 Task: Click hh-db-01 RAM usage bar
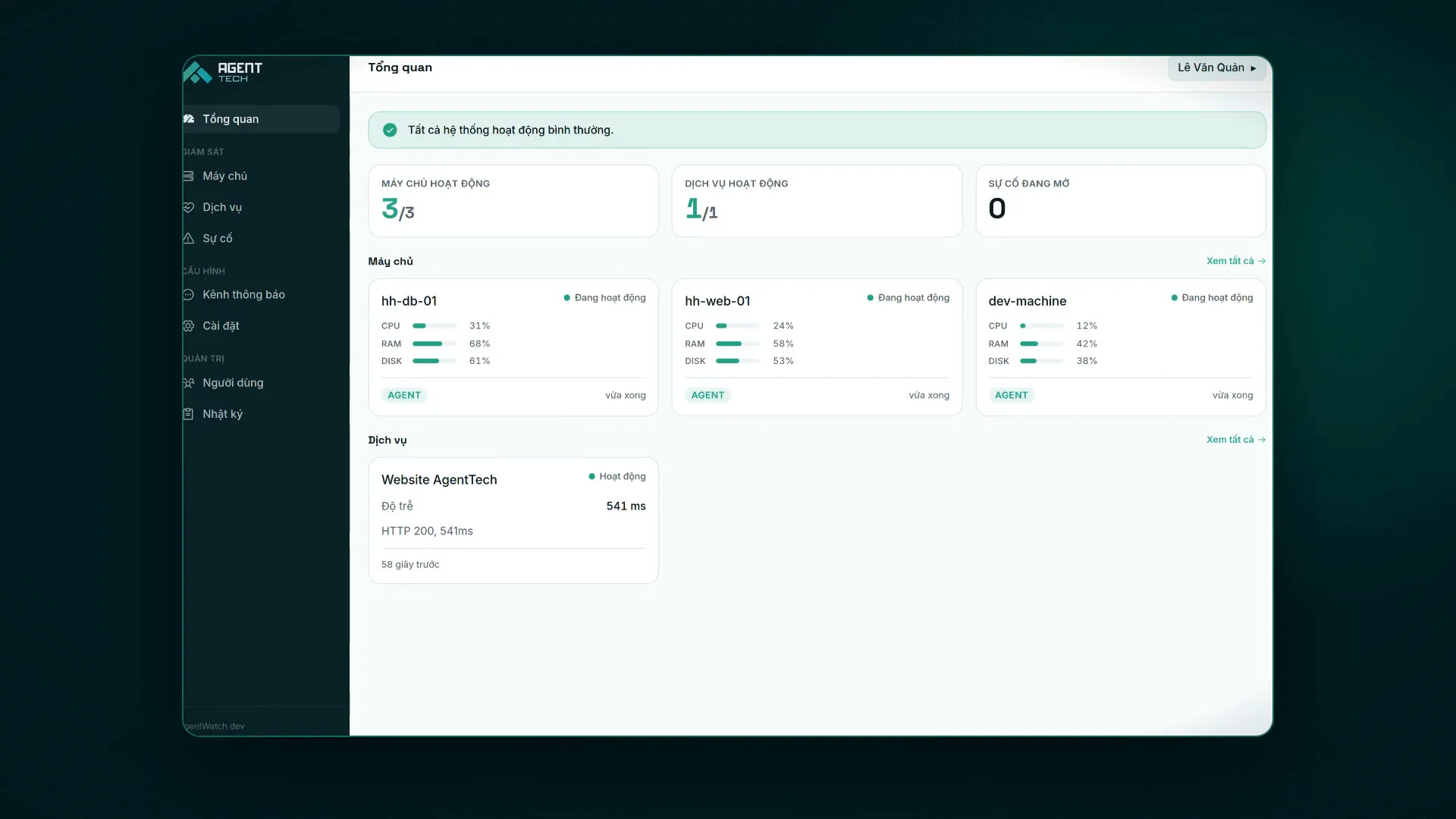pos(435,344)
